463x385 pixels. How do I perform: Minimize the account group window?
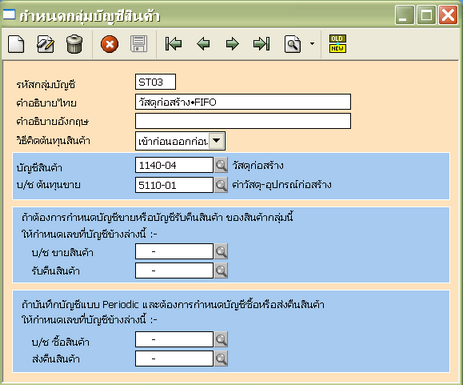click(x=405, y=15)
